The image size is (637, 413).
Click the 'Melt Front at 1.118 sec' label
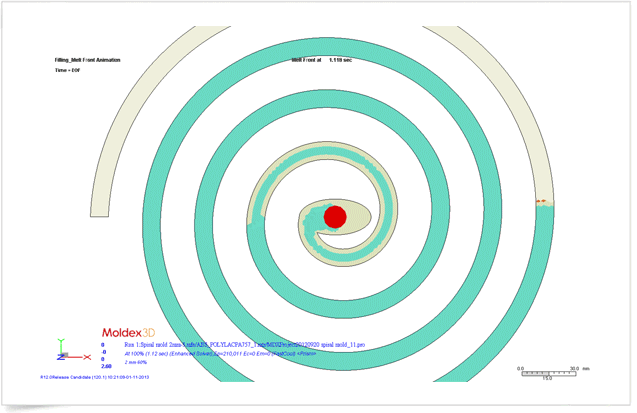coord(322,60)
